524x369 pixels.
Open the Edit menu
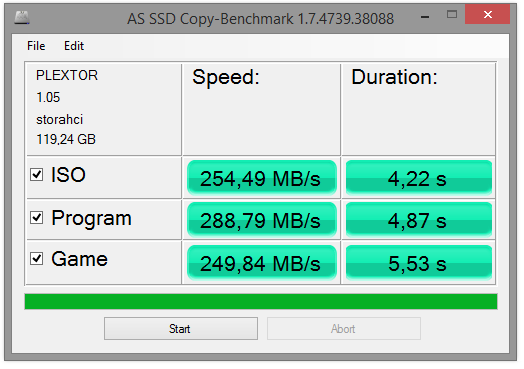point(74,46)
